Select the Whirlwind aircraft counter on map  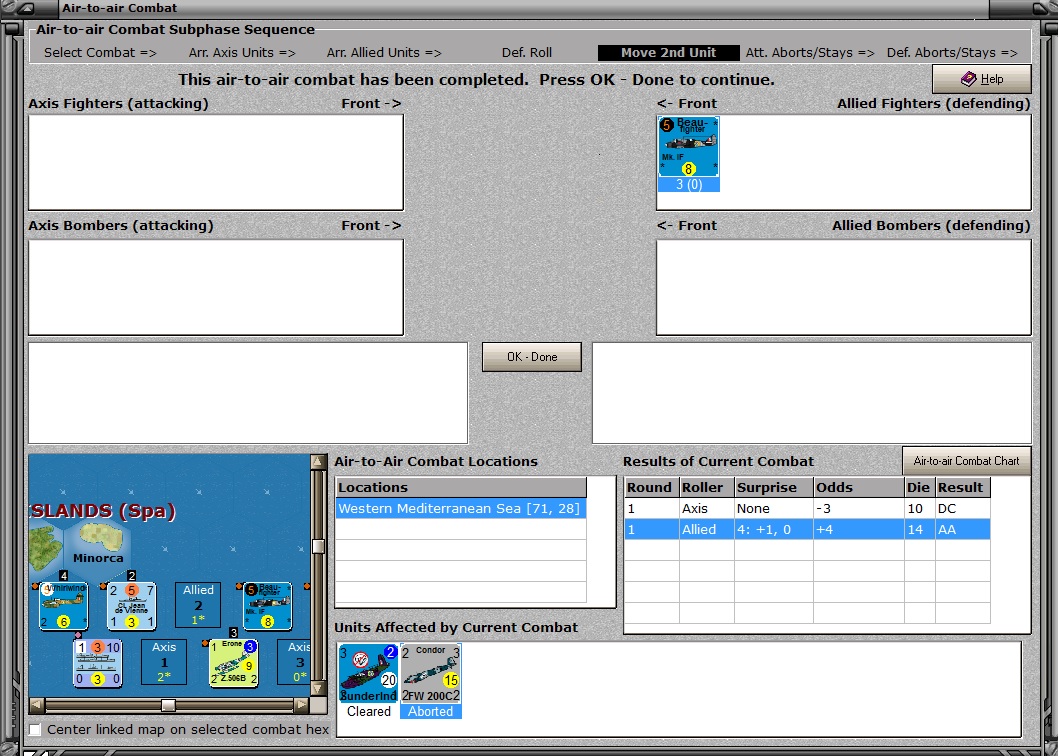[x=63, y=605]
